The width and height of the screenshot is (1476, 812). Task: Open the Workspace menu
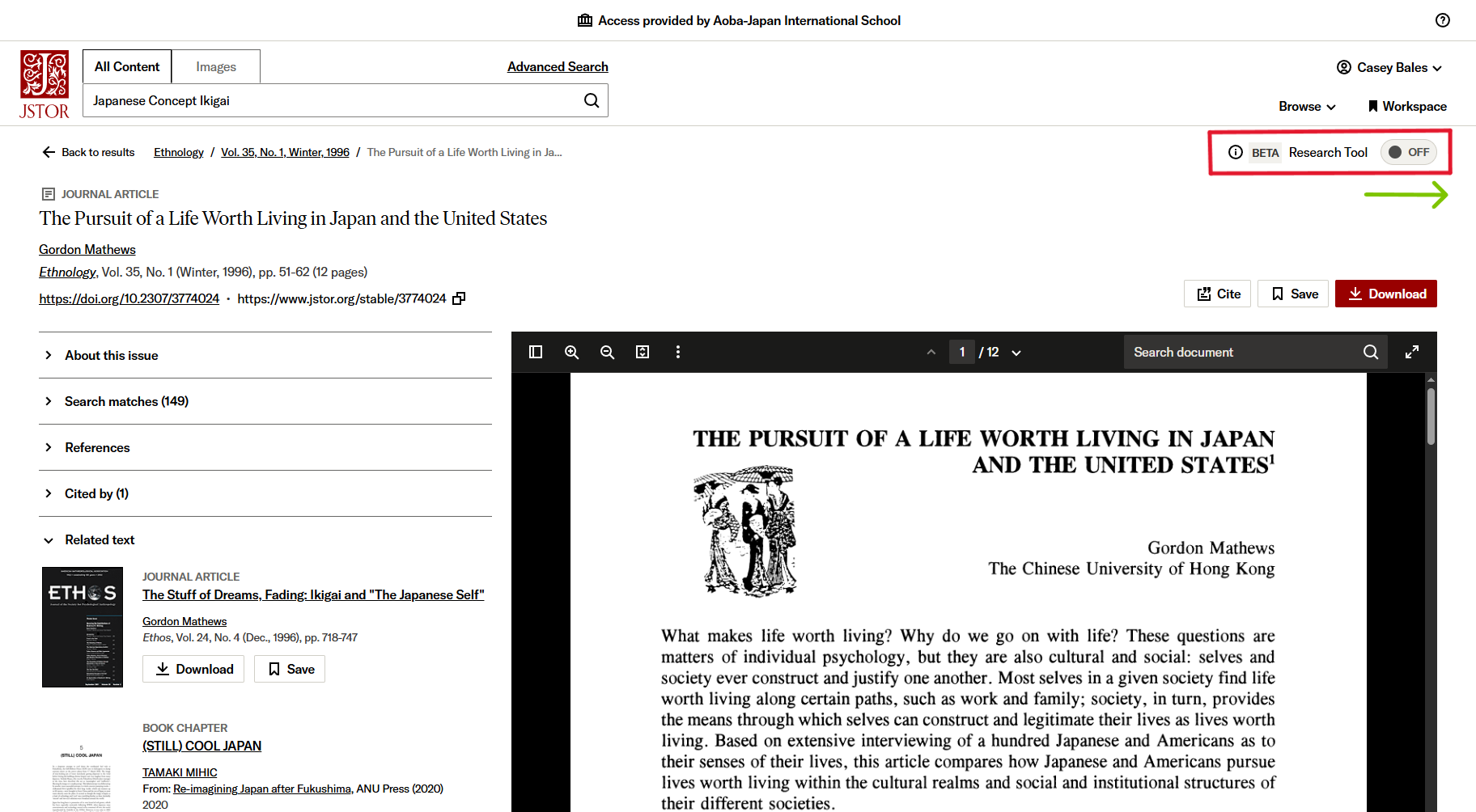tap(1406, 106)
